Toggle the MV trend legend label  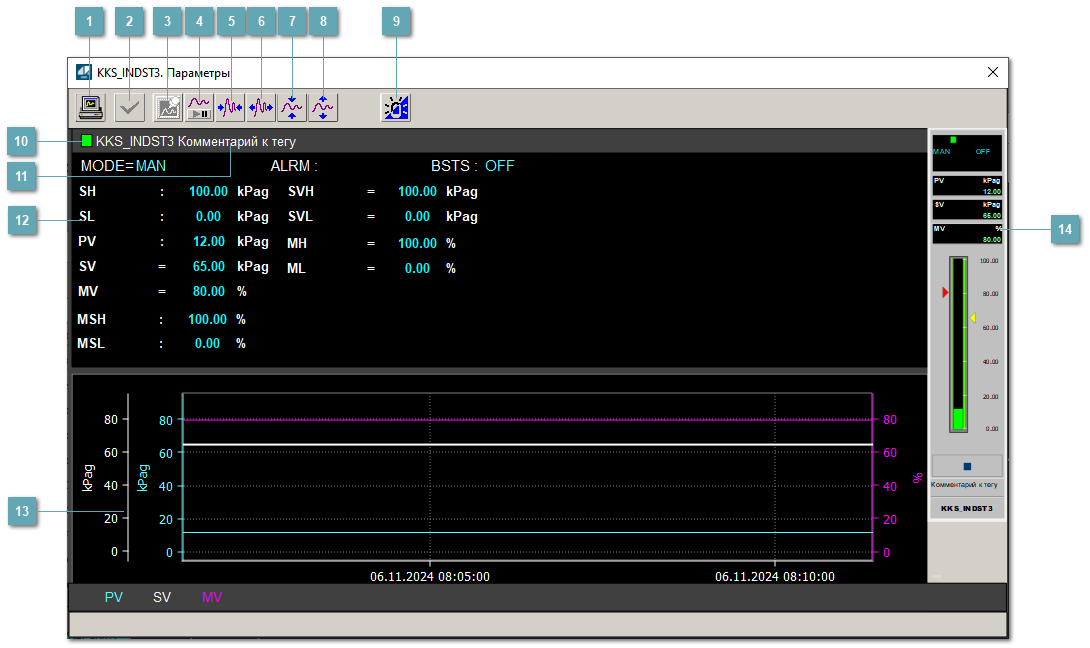pos(212,597)
